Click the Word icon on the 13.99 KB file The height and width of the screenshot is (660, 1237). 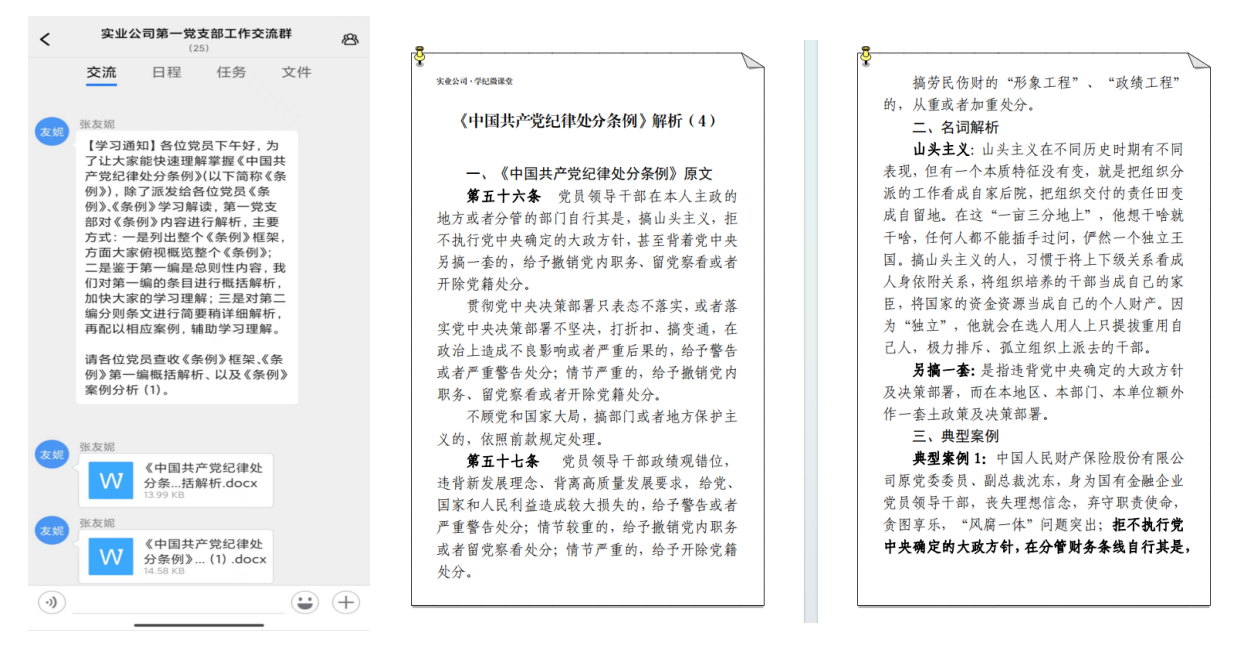coord(110,480)
